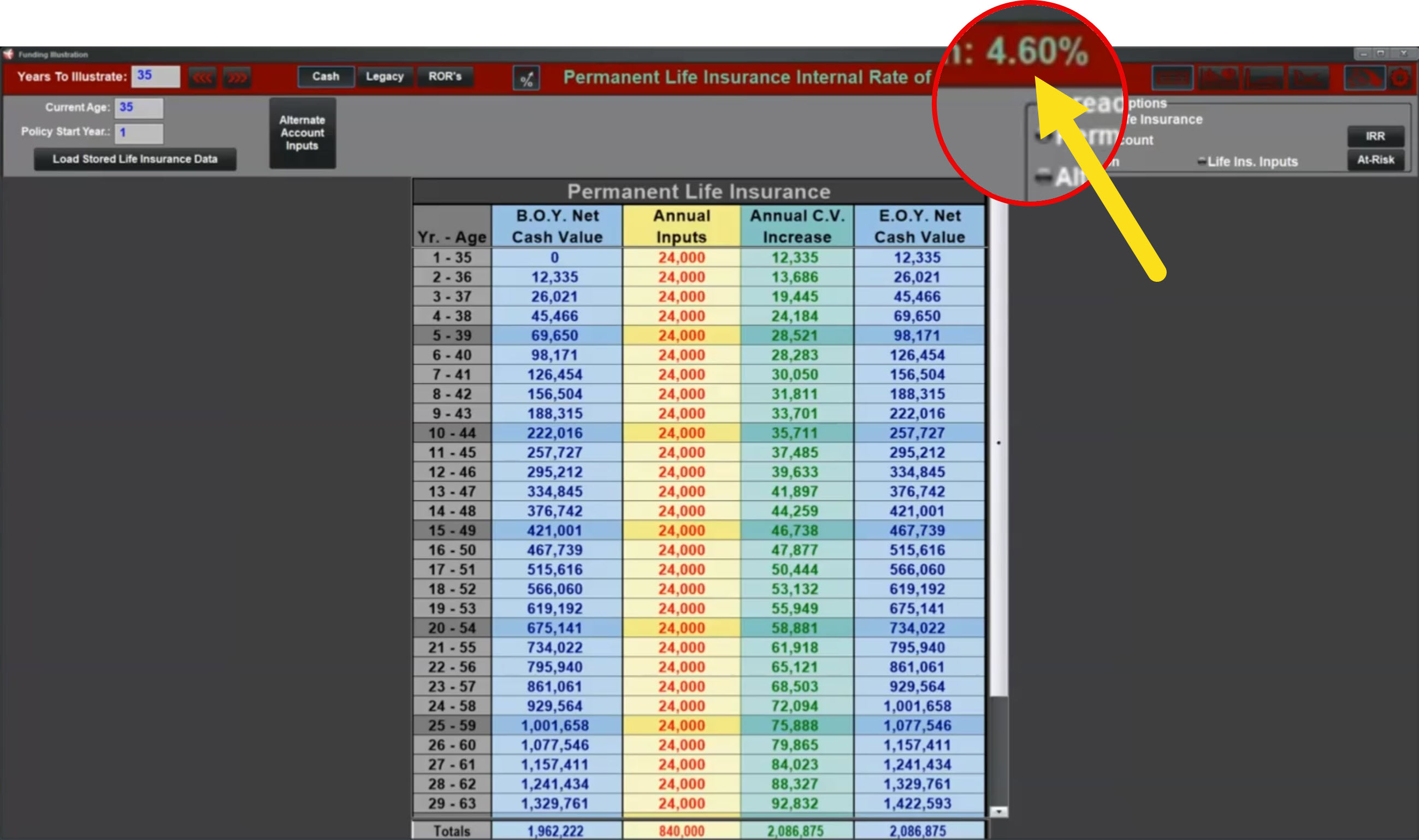Select row 20 - 54

point(699,628)
